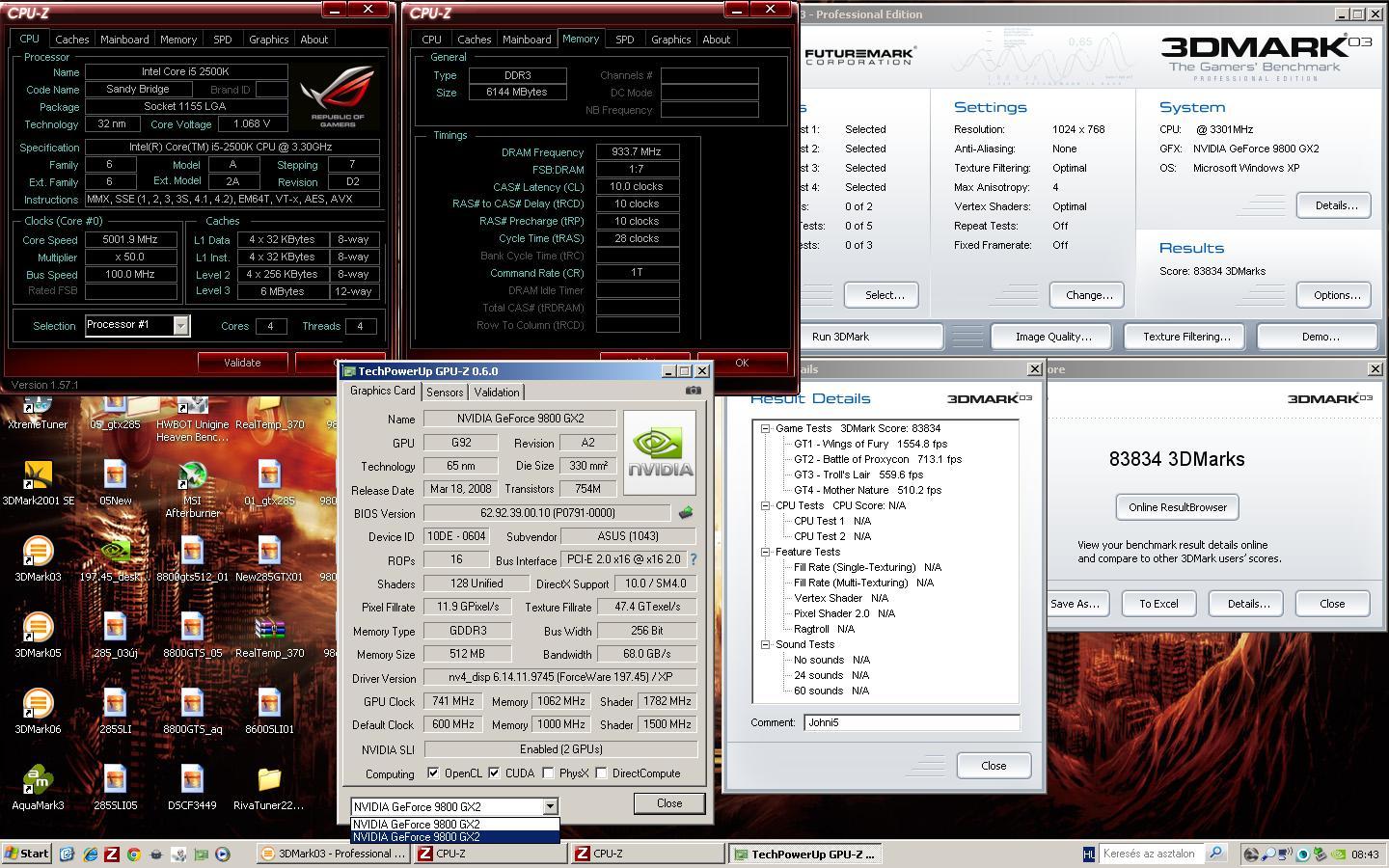Image resolution: width=1389 pixels, height=868 pixels.
Task: Select the first NVIDIA GeForce 9800 GX2 list entry
Action: (454, 825)
